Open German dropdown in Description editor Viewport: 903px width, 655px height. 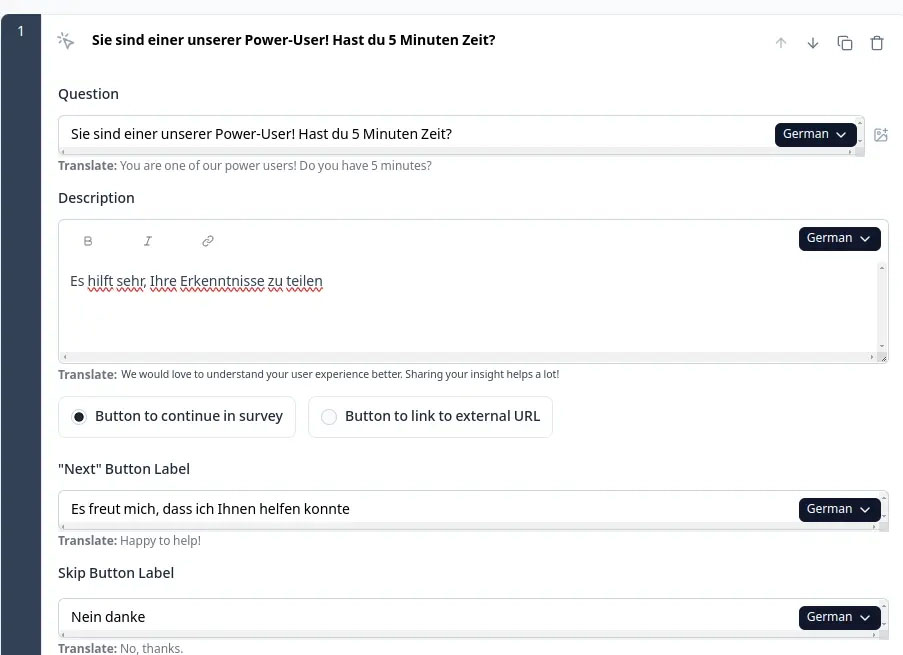839,238
